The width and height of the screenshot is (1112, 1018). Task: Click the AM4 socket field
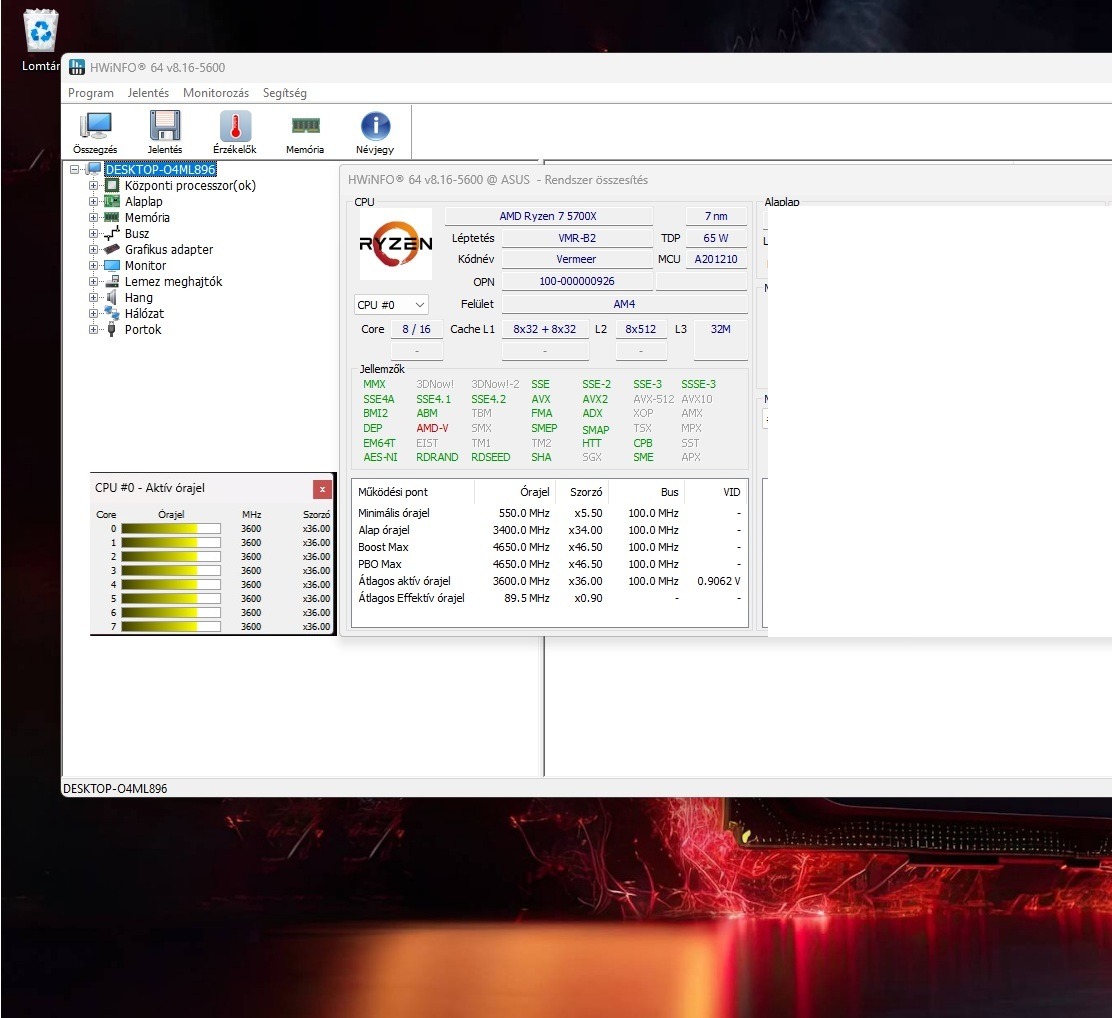coord(625,304)
